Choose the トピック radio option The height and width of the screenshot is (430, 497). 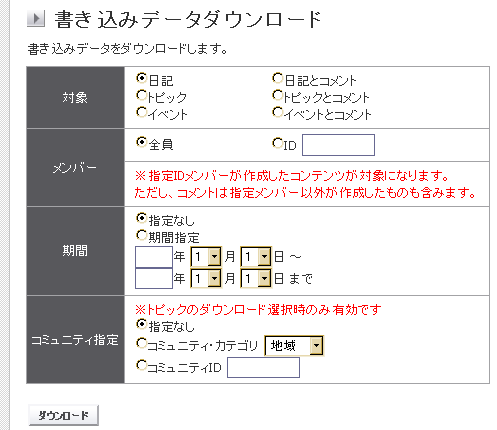[x=141, y=95]
